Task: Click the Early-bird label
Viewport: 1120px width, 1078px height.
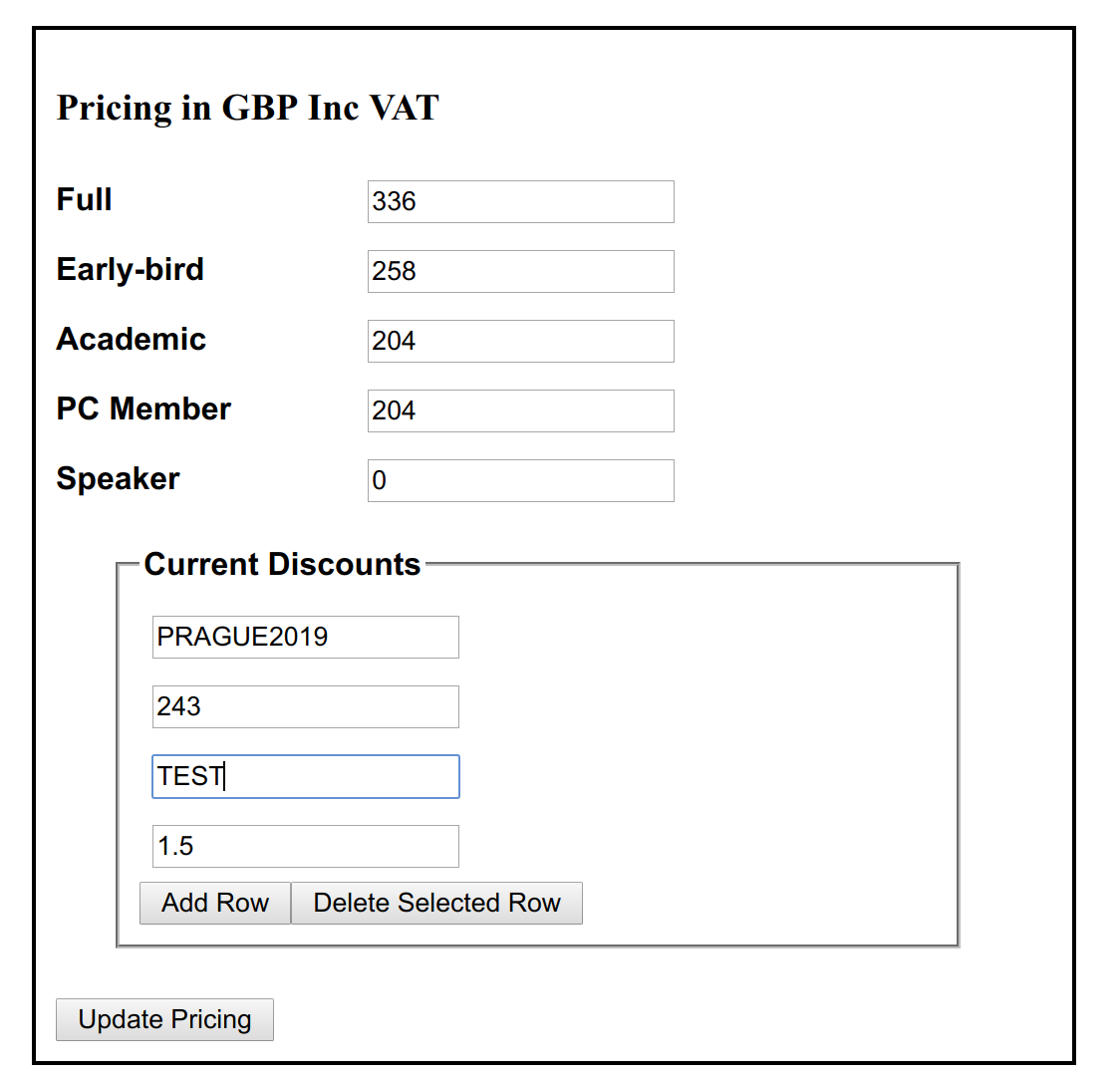Action: [x=130, y=269]
